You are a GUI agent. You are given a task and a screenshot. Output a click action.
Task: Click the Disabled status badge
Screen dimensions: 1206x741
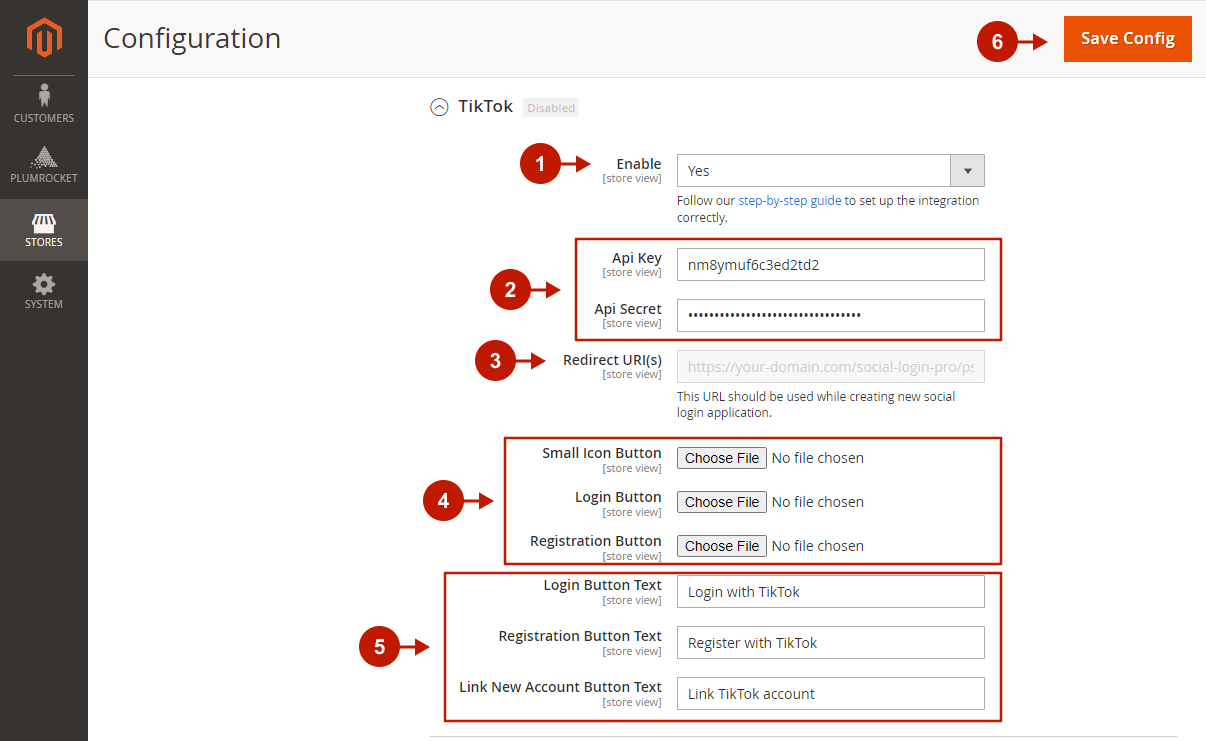pyautogui.click(x=551, y=108)
